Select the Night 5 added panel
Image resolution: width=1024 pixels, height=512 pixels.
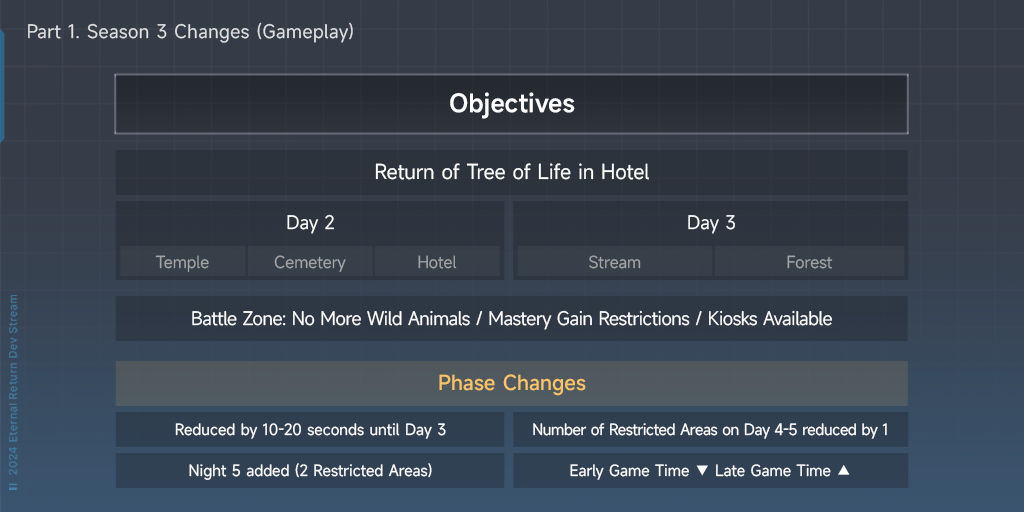point(310,471)
